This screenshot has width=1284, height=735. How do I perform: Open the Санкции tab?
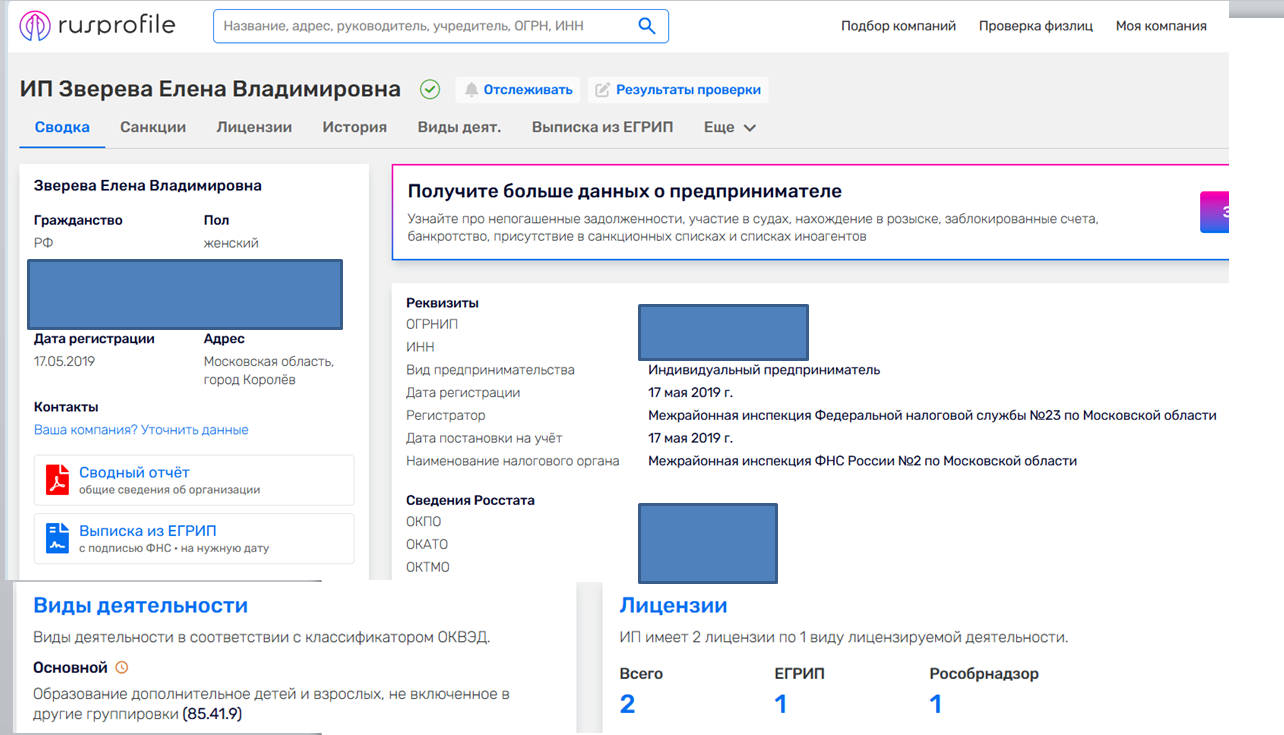pos(153,128)
